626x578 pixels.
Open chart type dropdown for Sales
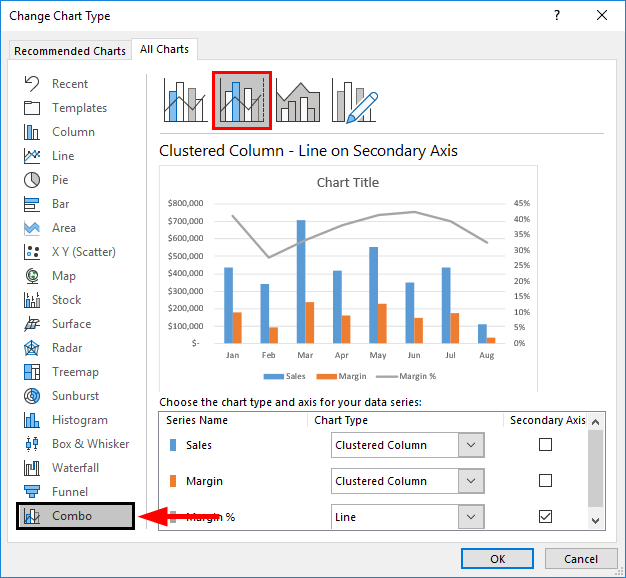pos(471,445)
